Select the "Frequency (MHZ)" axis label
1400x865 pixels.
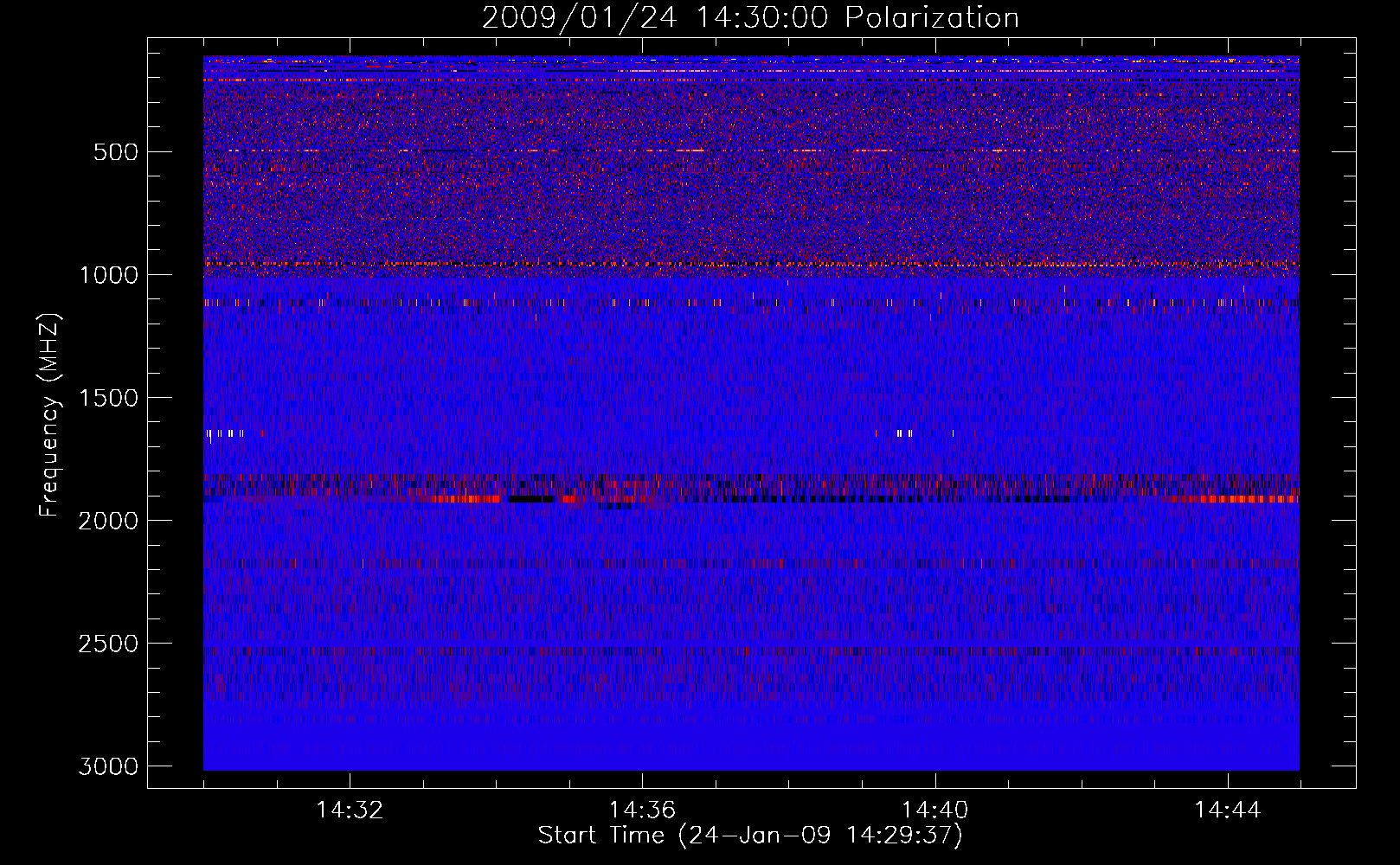(49, 415)
